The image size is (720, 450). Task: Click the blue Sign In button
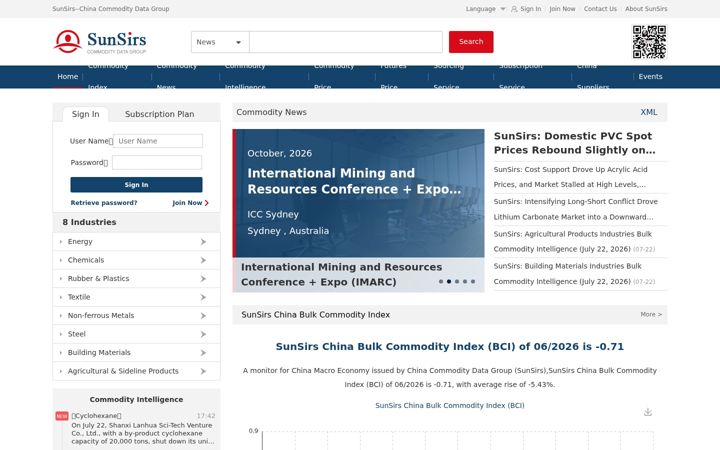(x=136, y=185)
